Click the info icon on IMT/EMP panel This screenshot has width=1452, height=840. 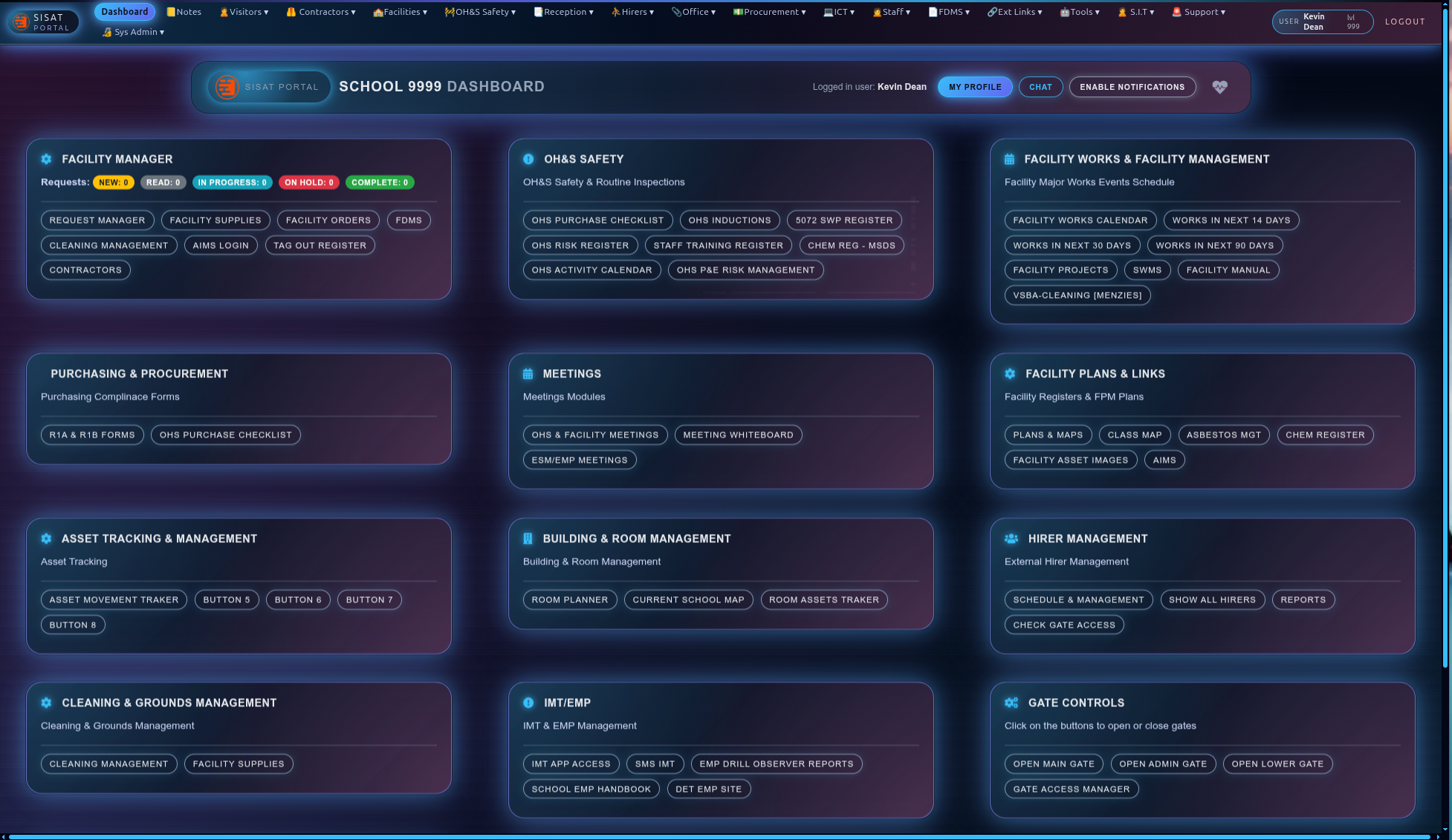(528, 703)
